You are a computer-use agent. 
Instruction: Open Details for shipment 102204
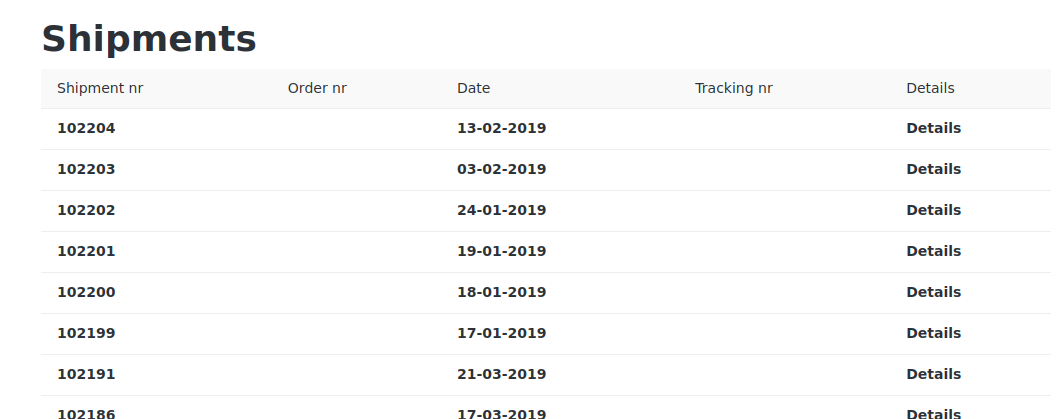click(x=933, y=129)
